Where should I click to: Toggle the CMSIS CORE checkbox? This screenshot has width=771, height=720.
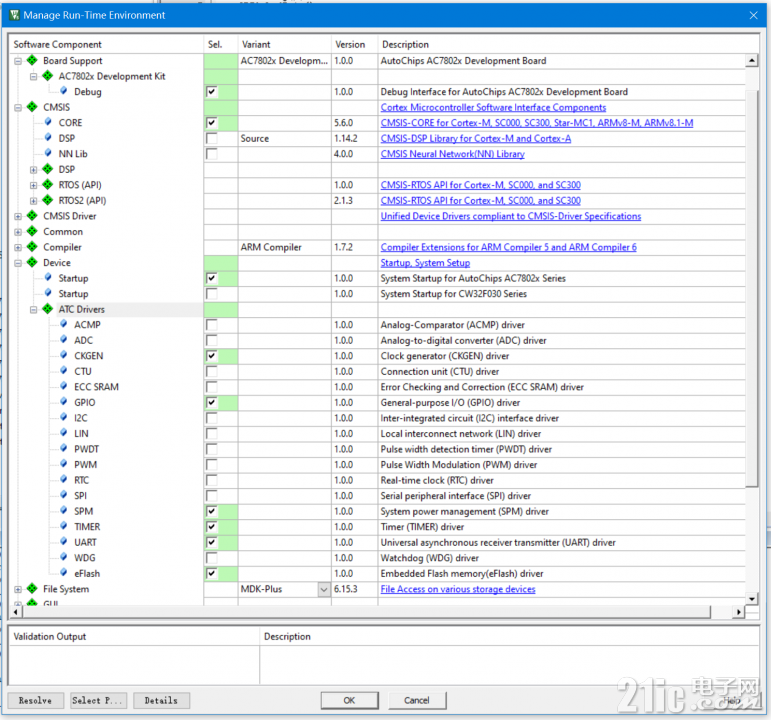coord(211,122)
